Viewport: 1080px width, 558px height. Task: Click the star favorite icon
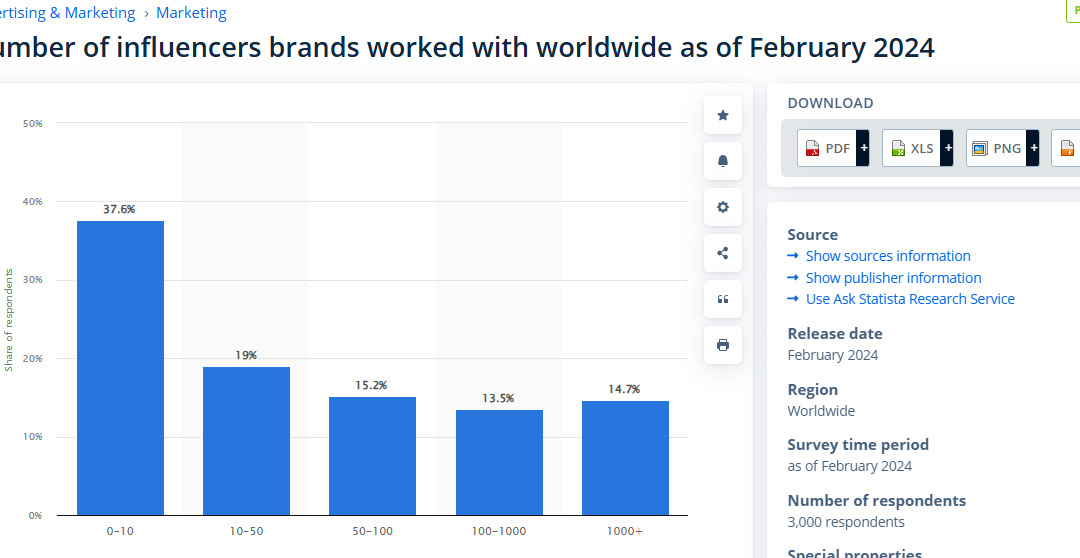point(723,115)
